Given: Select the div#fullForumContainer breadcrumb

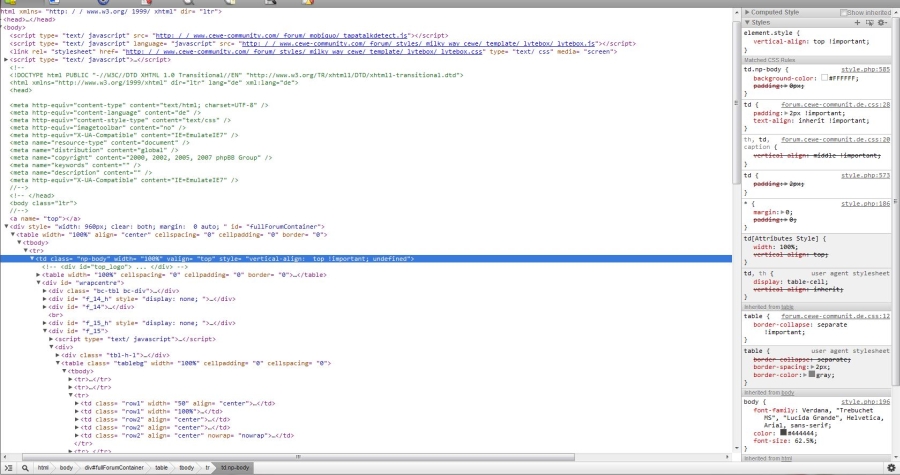Looking at the screenshot, I should tap(115, 467).
